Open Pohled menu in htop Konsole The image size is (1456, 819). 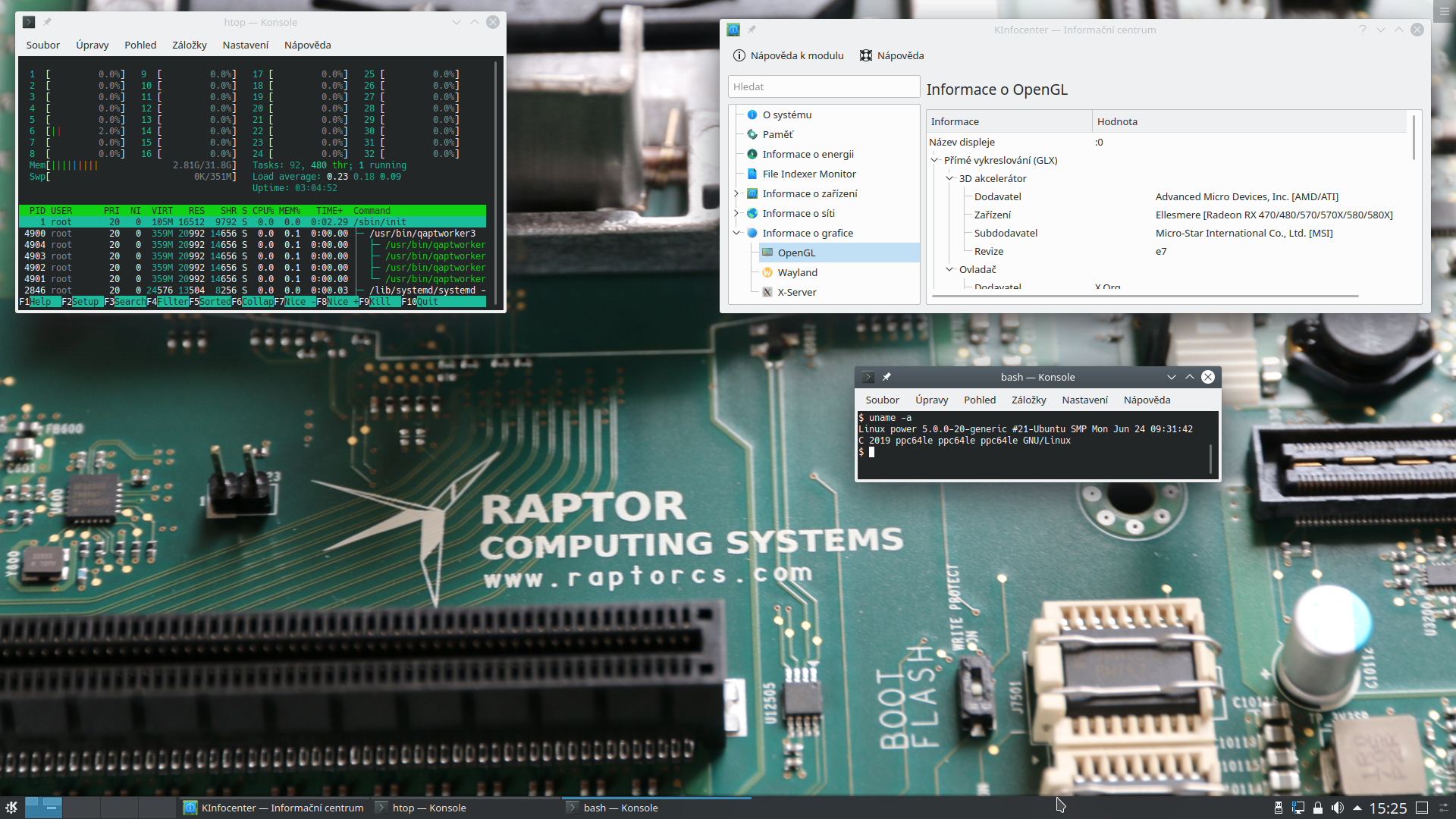[x=140, y=45]
